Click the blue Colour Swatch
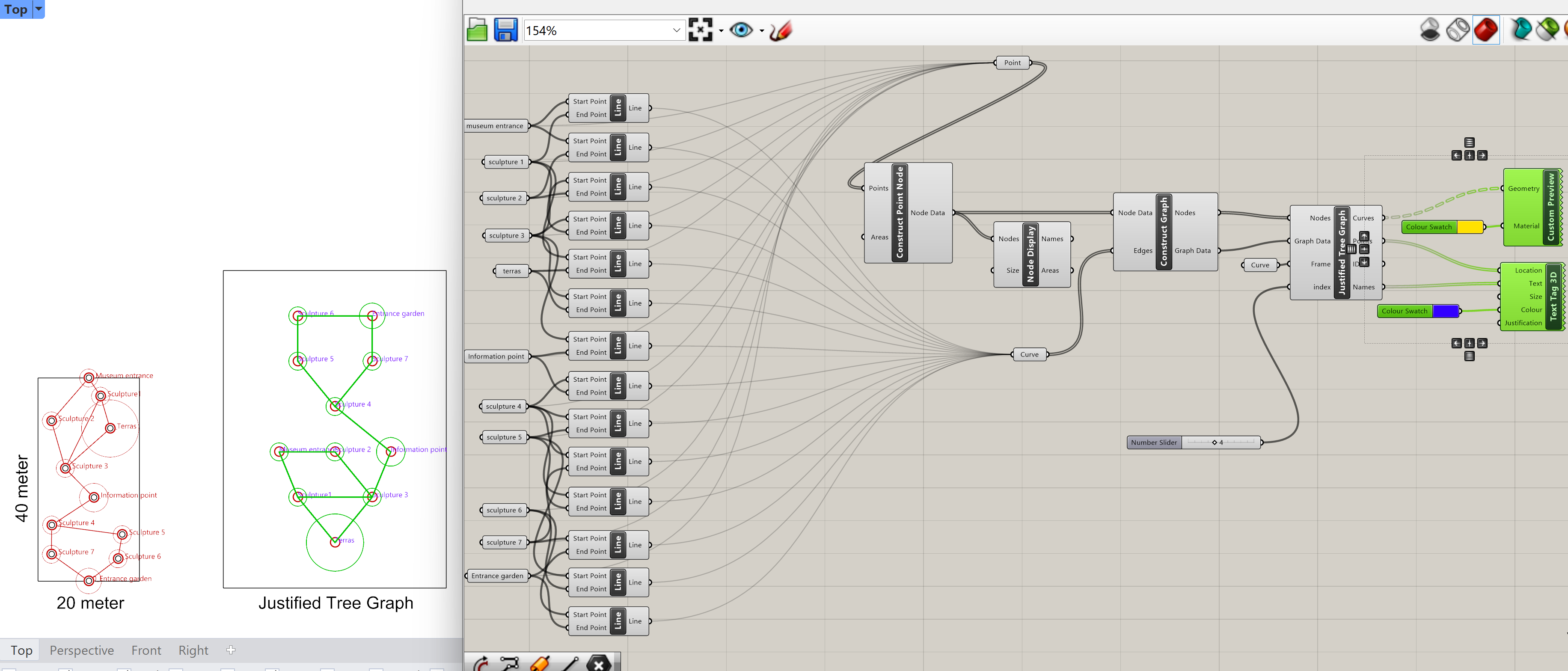This screenshot has height=671, width=1568. [1445, 311]
